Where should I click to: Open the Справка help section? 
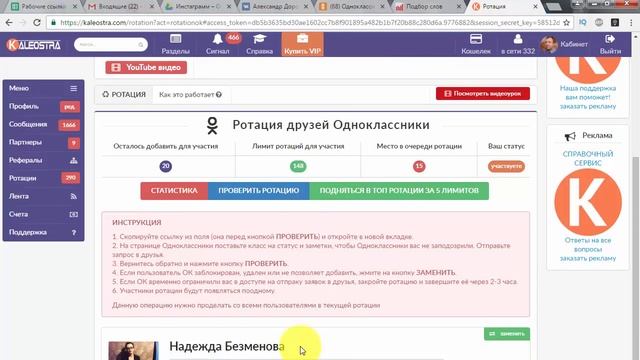click(x=260, y=44)
